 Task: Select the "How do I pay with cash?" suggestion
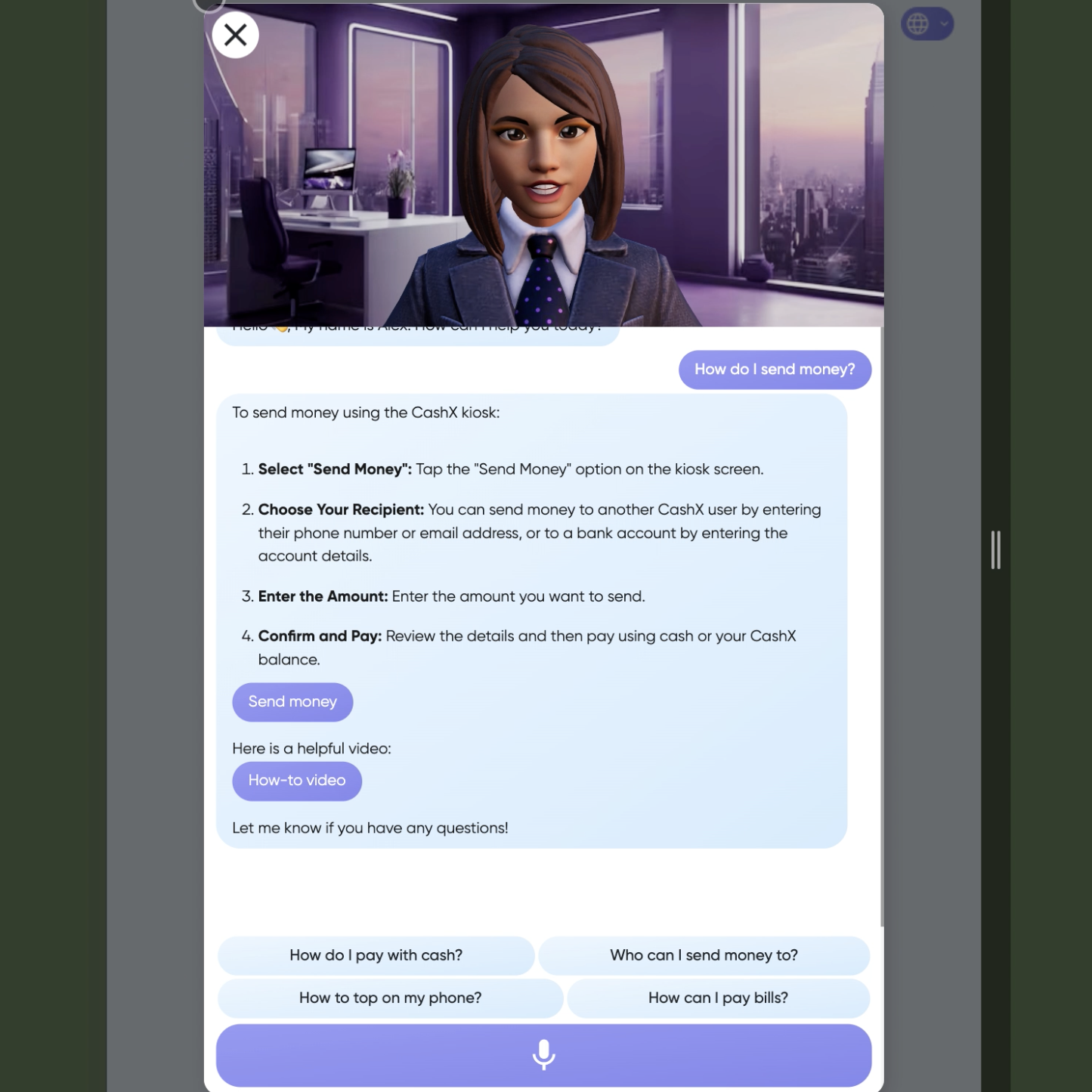[376, 955]
